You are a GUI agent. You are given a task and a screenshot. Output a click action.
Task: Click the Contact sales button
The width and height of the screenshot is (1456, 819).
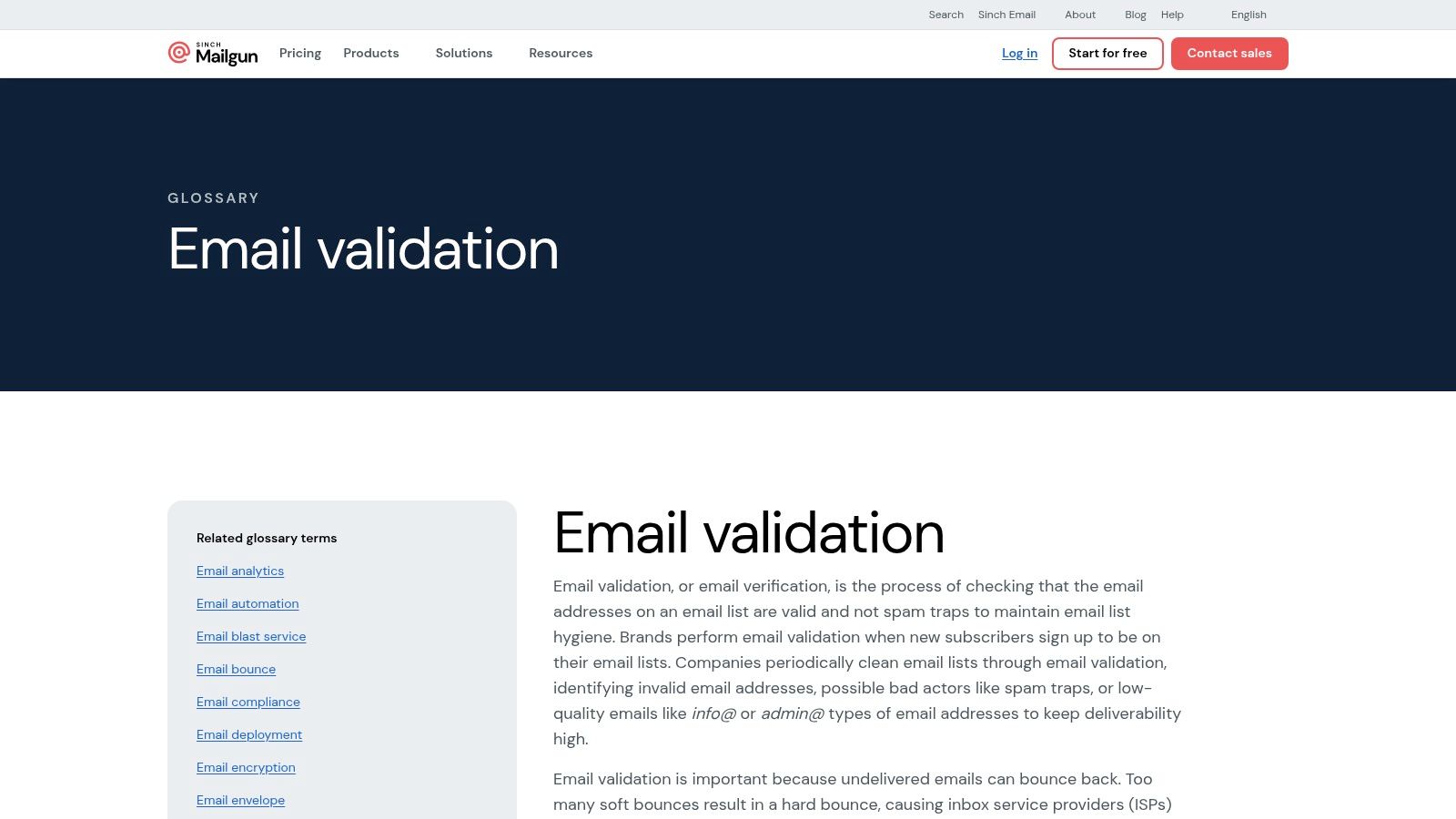[x=1228, y=54]
